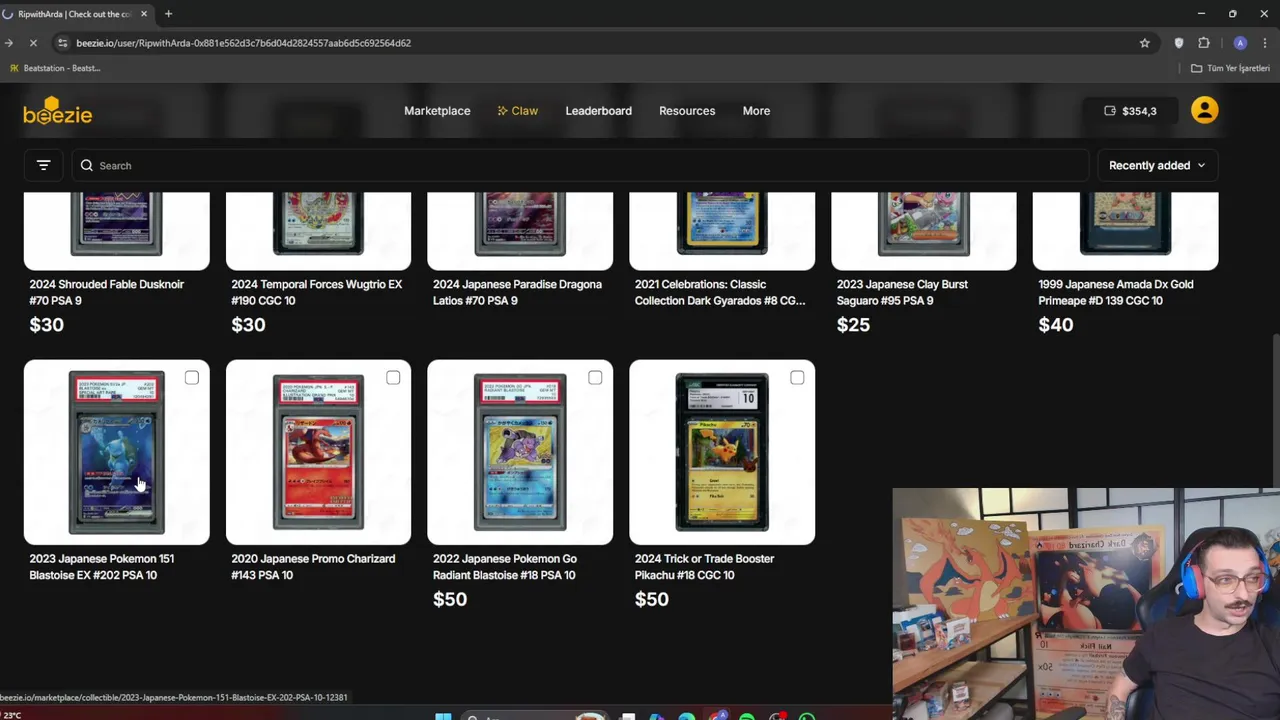The image size is (1280, 720).
Task: Open shield extension icon in toolbar
Action: coord(1178,43)
